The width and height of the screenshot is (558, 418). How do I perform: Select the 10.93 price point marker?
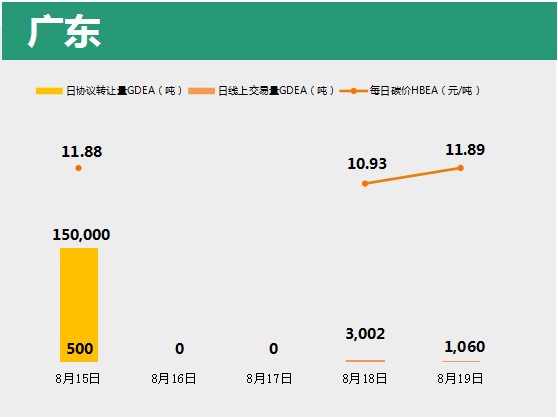(x=365, y=184)
